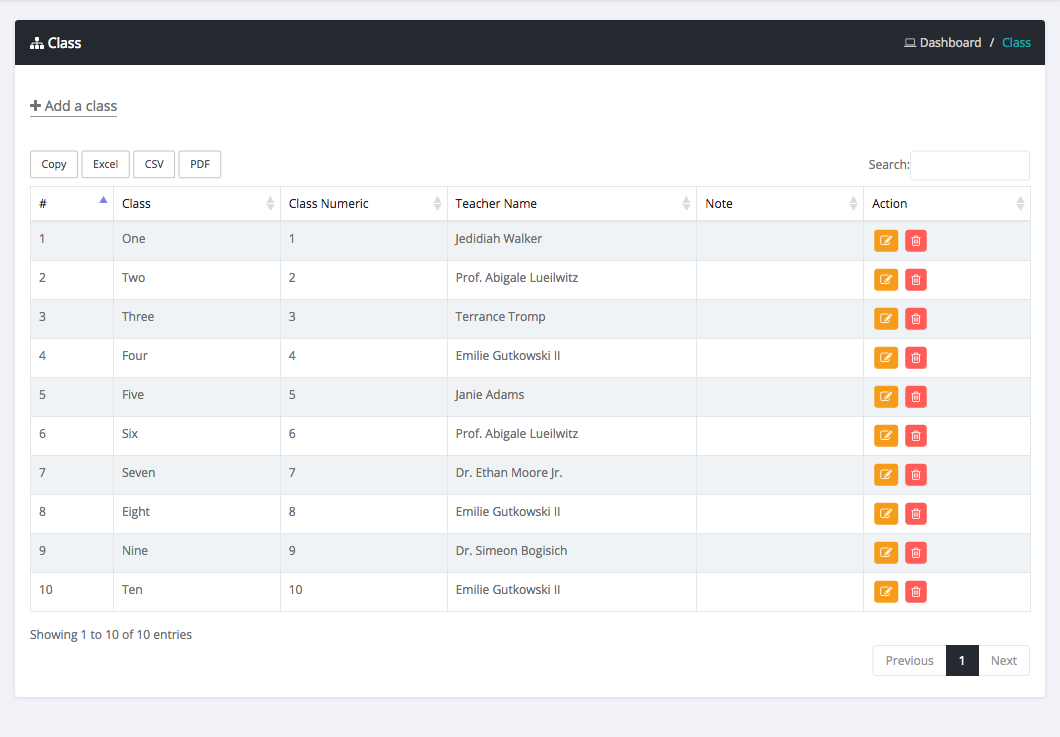Edit class Nine with the orange icon
Screen dimensions: 1060x737
pyautogui.click(x=885, y=553)
